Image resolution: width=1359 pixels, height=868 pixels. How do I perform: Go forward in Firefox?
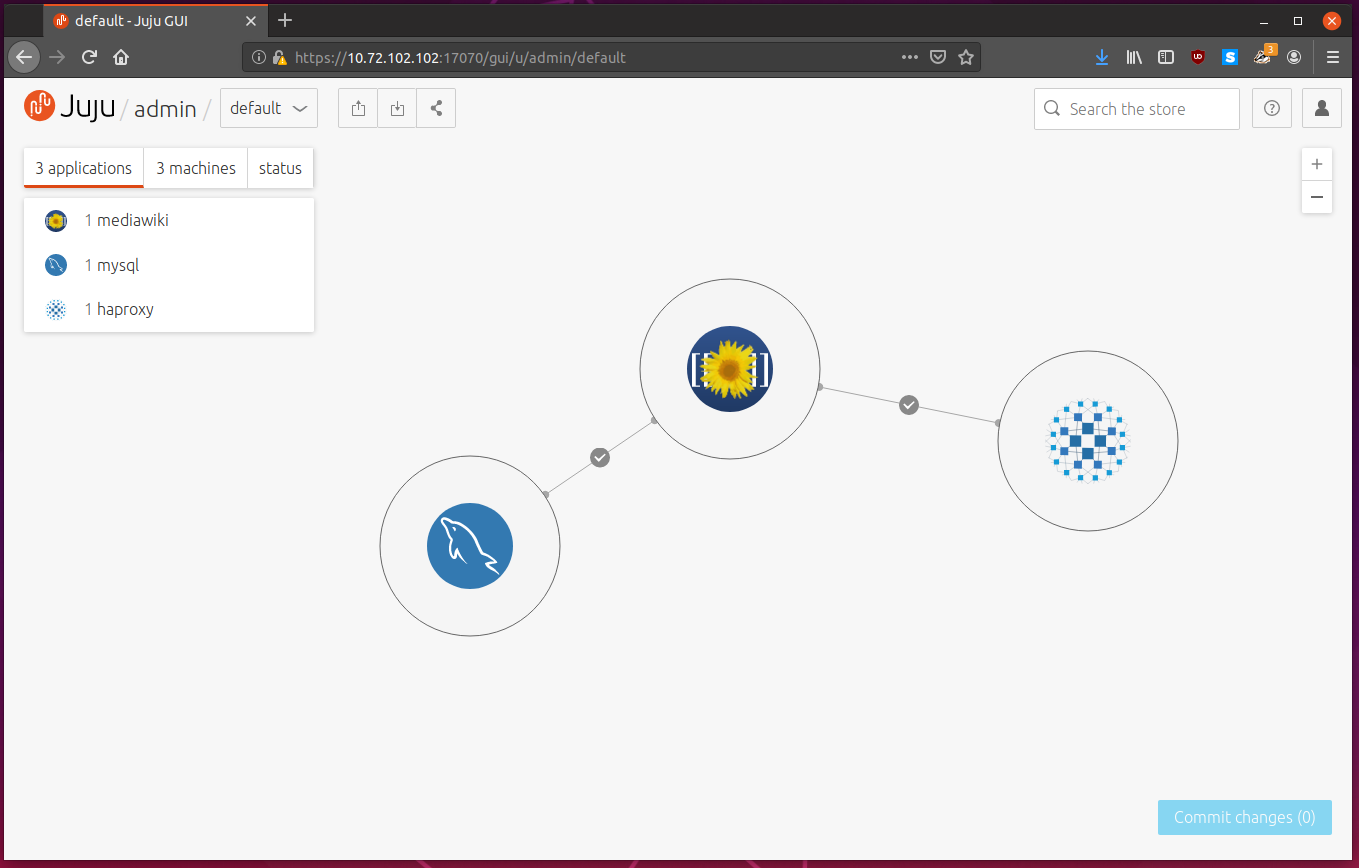[x=57, y=57]
